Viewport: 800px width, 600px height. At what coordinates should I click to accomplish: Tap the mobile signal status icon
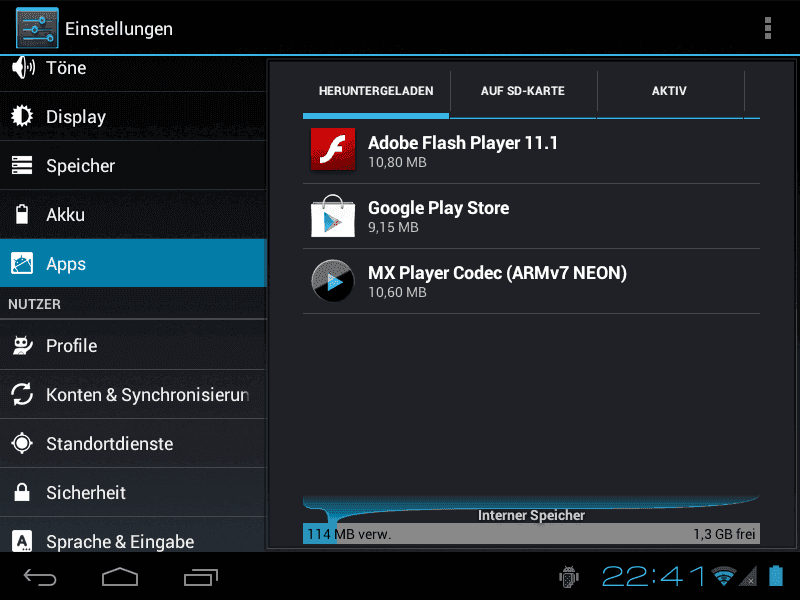point(748,577)
